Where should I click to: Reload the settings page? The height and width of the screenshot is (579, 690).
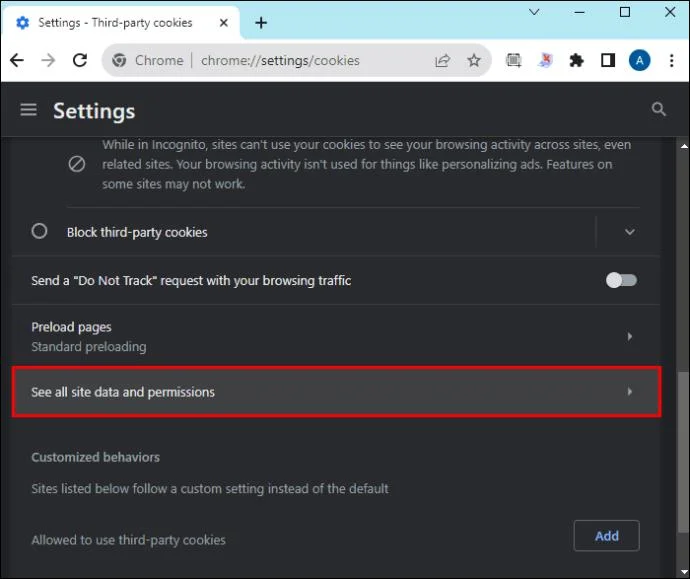point(80,60)
